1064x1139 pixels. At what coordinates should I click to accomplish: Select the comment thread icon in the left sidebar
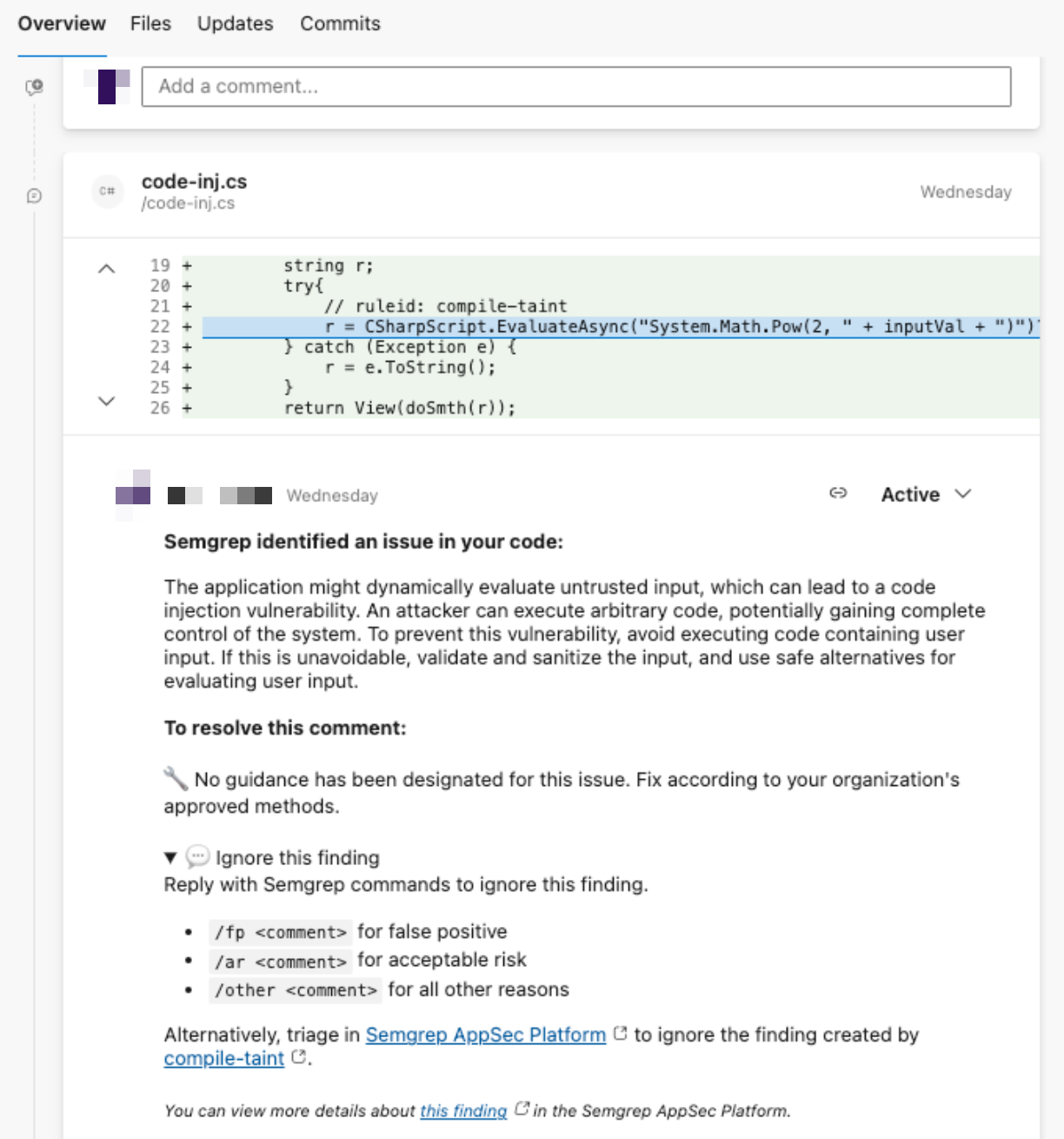click(x=35, y=196)
